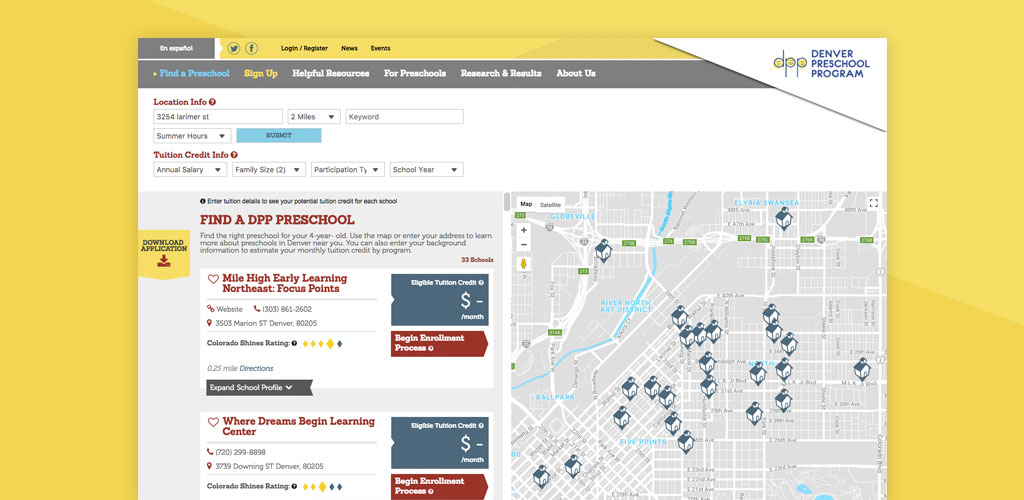The width and height of the screenshot is (1024, 500).
Task: Click the 33 Schools count text
Action: (x=477, y=260)
